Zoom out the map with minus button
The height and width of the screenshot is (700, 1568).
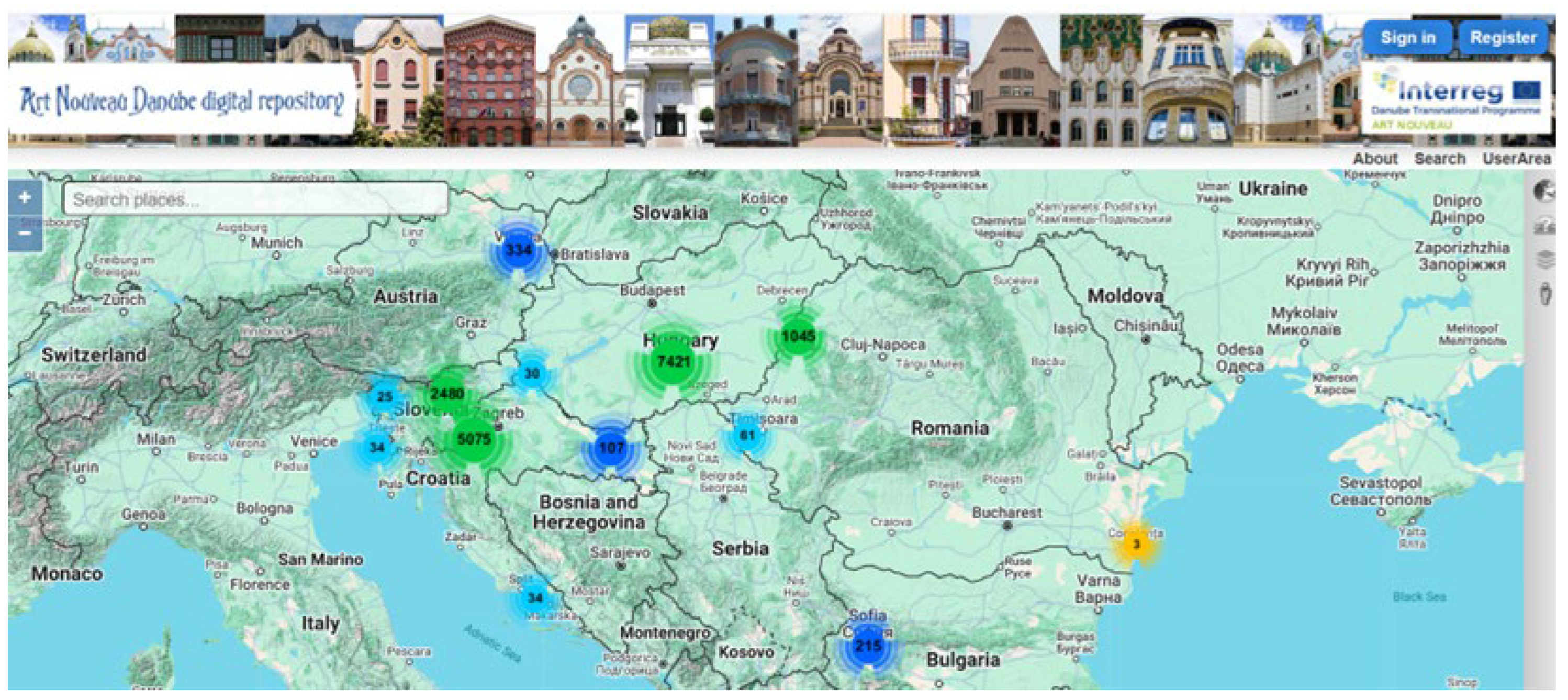coord(25,233)
